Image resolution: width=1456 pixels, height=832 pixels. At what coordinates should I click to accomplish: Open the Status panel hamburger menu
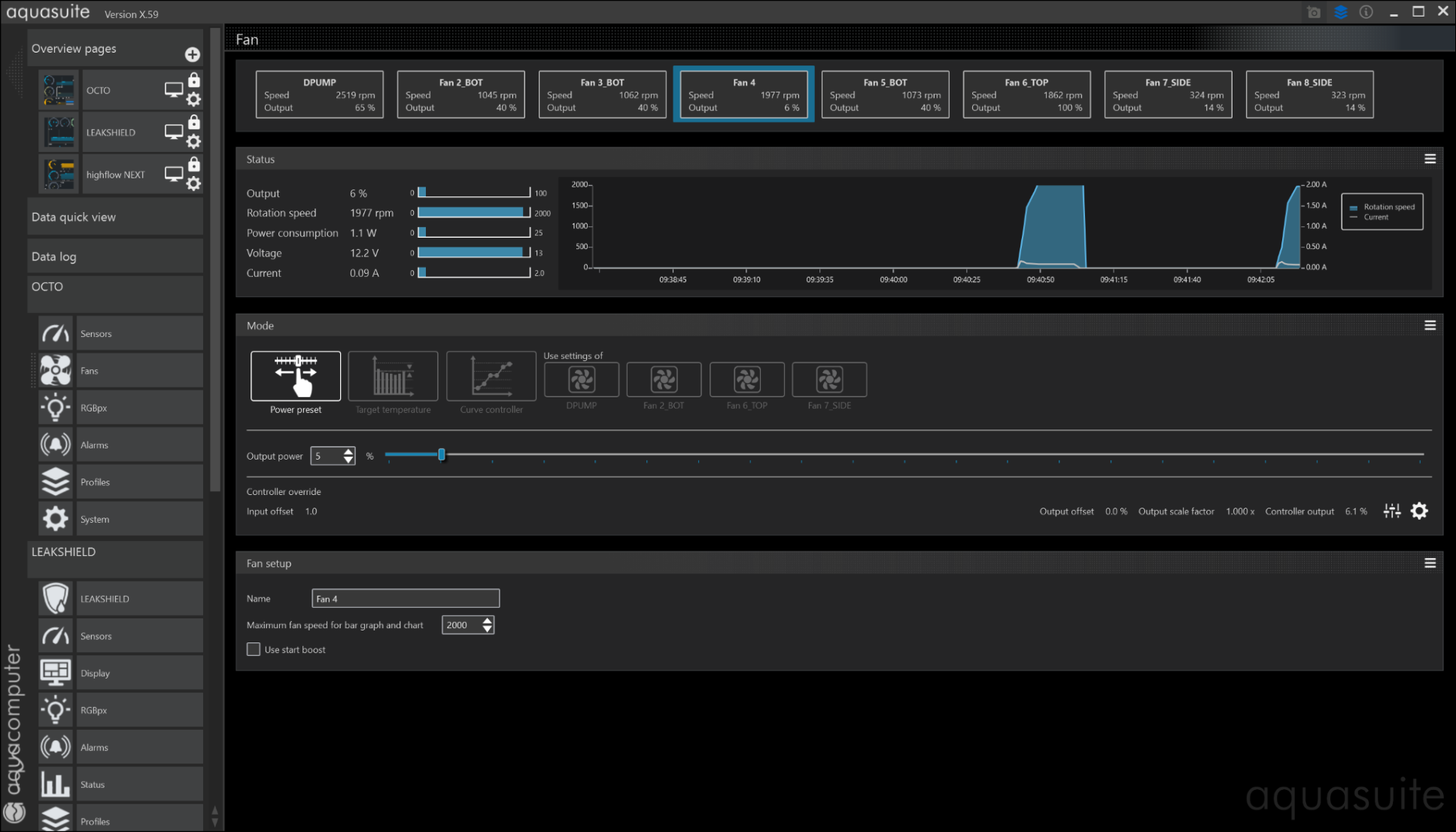coord(1430,159)
